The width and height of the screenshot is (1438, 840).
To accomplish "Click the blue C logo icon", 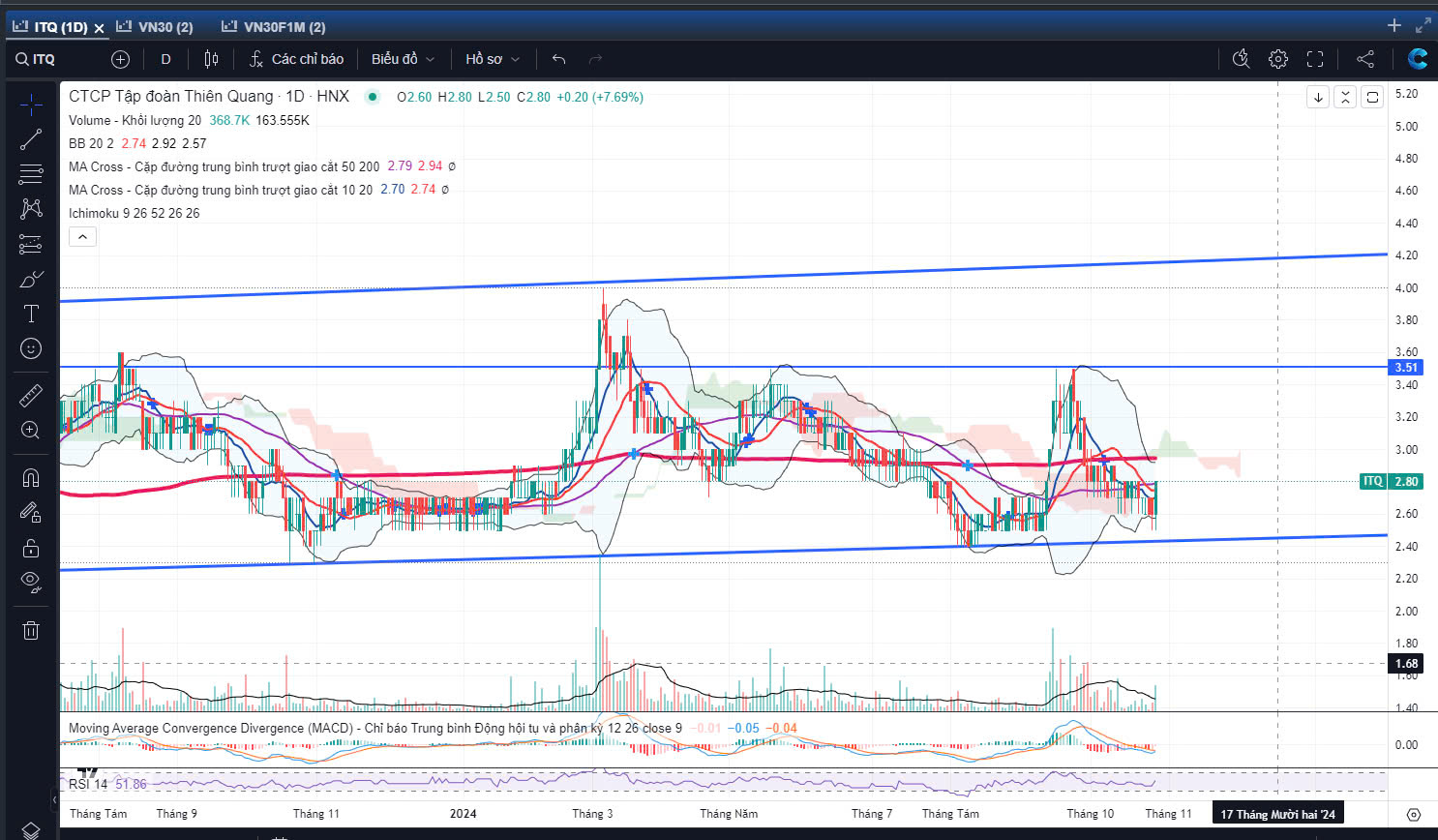I will coord(1418,59).
